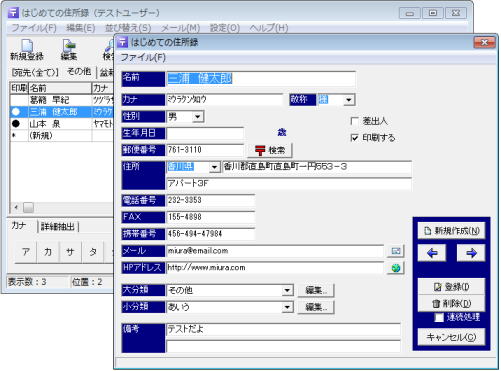Go to previous record with left arrow
The image size is (501, 371).
[432, 253]
